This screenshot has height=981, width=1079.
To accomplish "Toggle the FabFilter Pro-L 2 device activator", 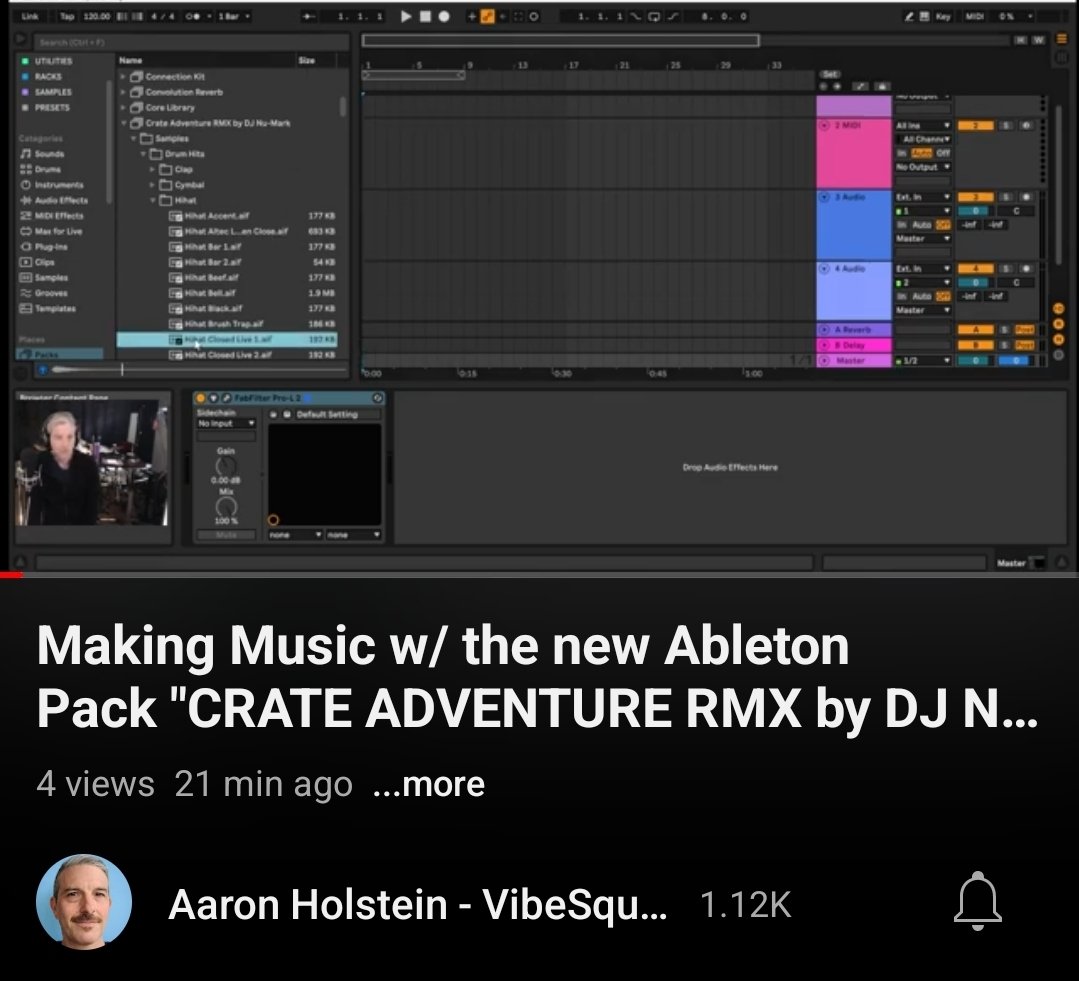I will coord(201,398).
